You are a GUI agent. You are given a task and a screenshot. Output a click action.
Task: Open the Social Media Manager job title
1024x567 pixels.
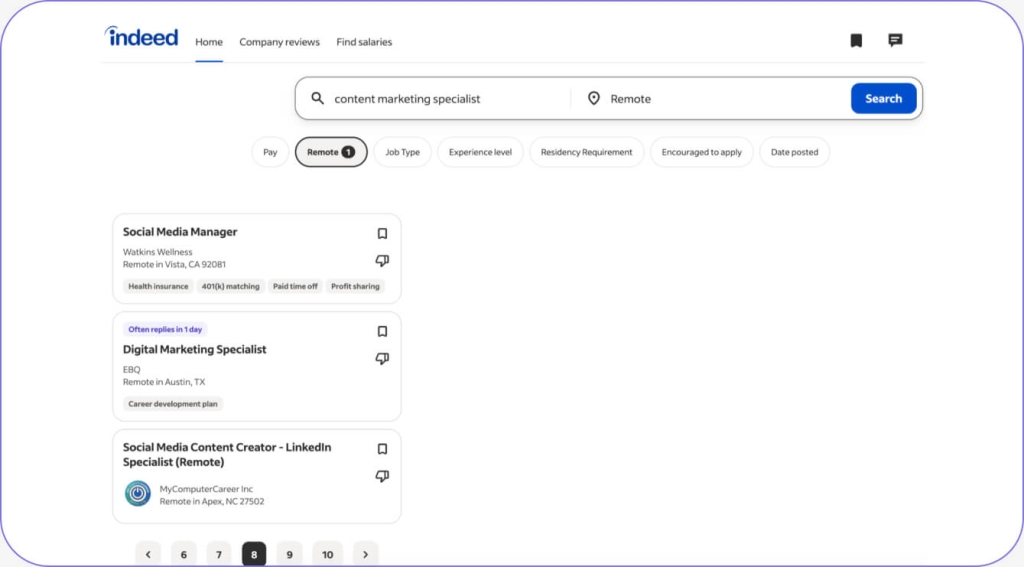pos(180,232)
